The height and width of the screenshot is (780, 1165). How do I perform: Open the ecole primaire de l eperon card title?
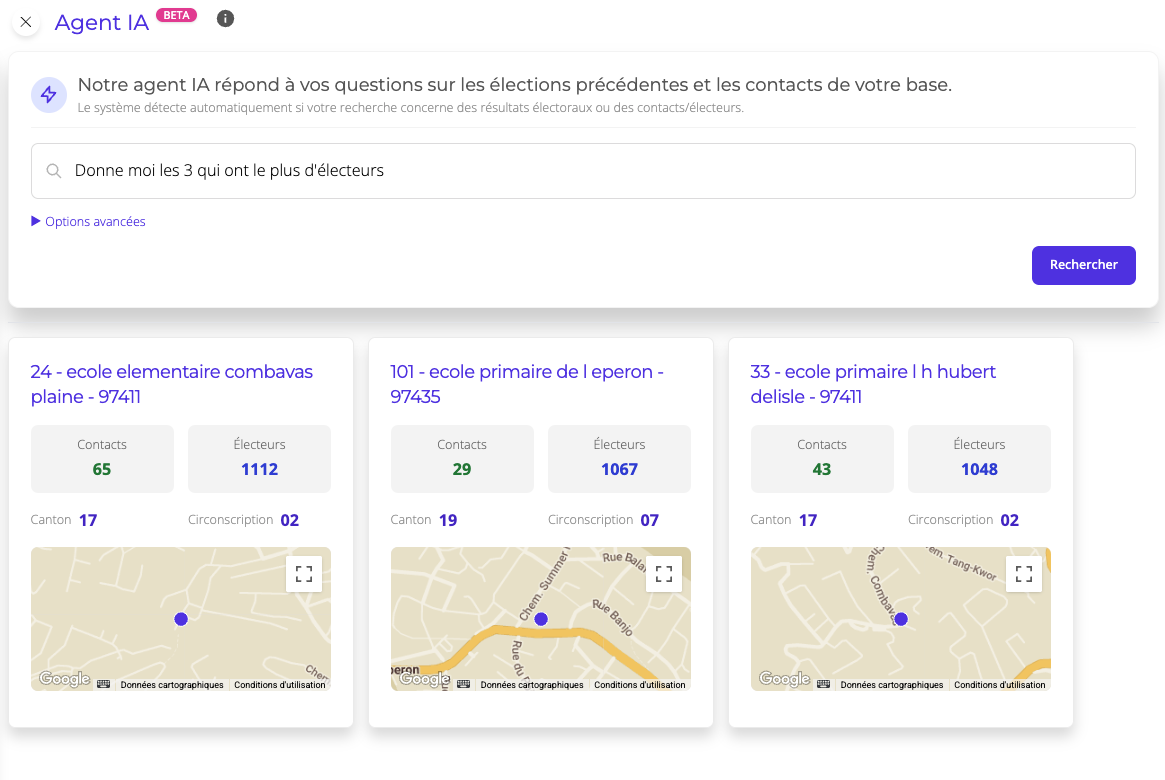pyautogui.click(x=527, y=384)
